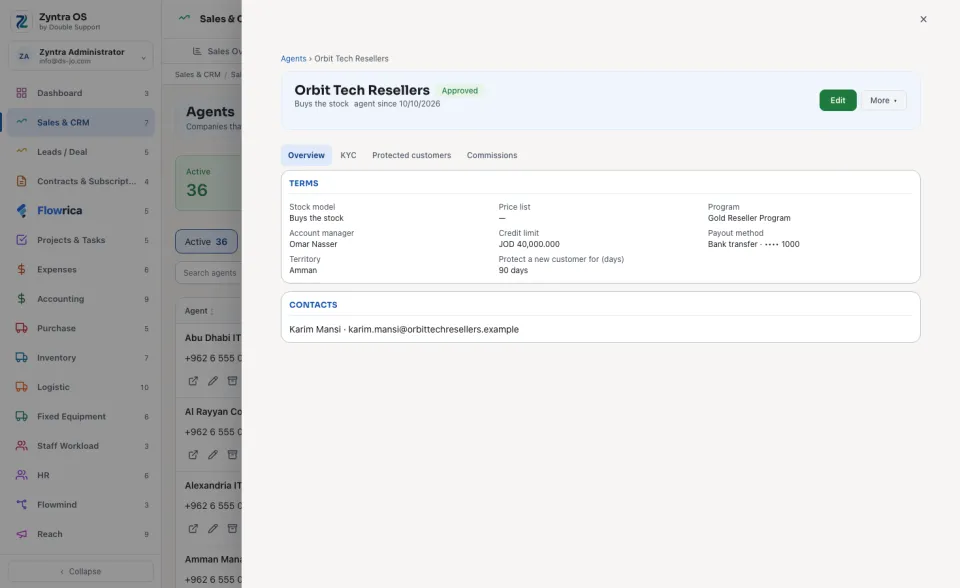The width and height of the screenshot is (960, 588).
Task: Click pencil edit icon for Al Rayyan Co
Action: tap(212, 455)
